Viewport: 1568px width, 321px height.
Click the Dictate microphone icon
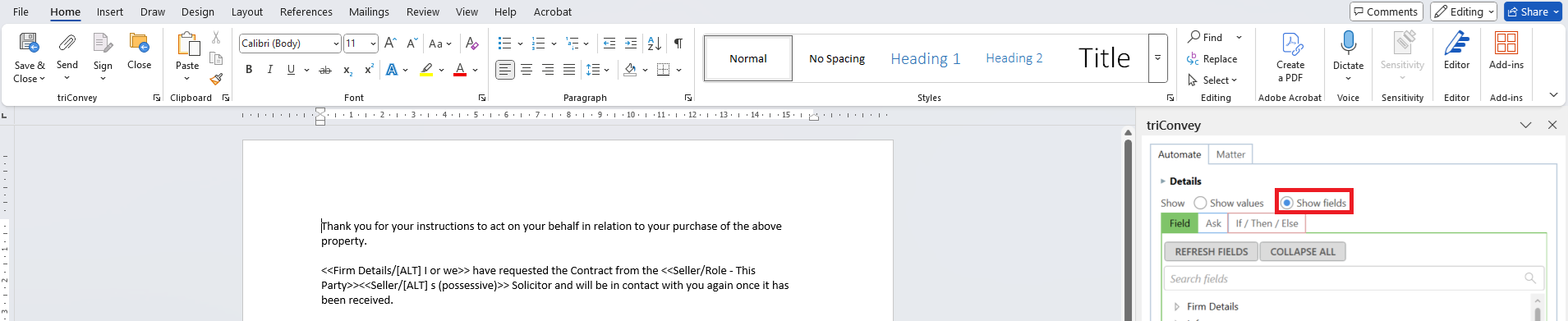(x=1348, y=43)
